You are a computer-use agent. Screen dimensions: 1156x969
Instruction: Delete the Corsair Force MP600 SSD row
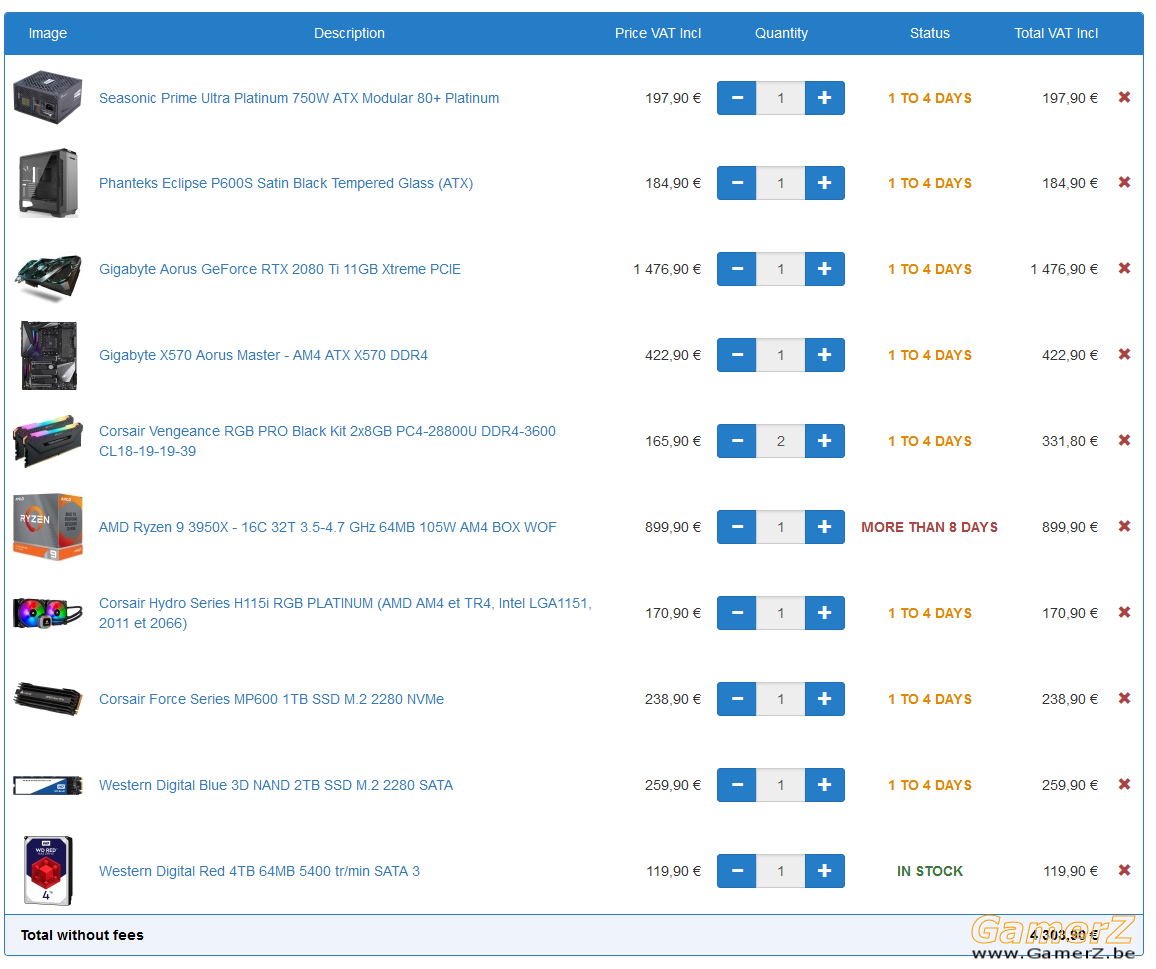pyautogui.click(x=1124, y=698)
